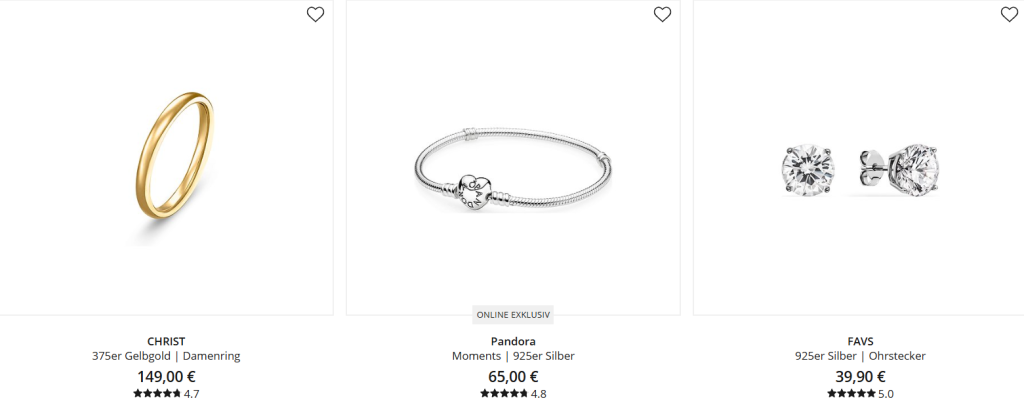
Task: Click the 5.0 star rating
Action: click(860, 393)
